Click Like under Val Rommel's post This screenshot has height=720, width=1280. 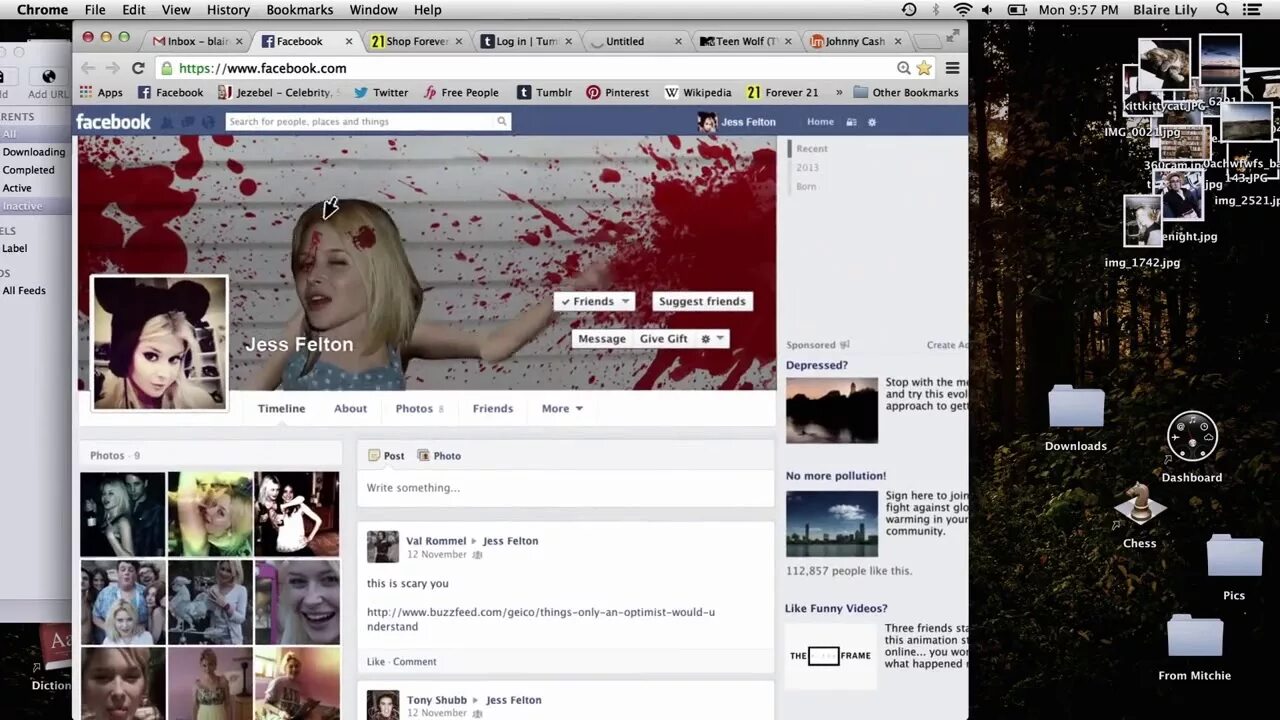[x=376, y=661]
